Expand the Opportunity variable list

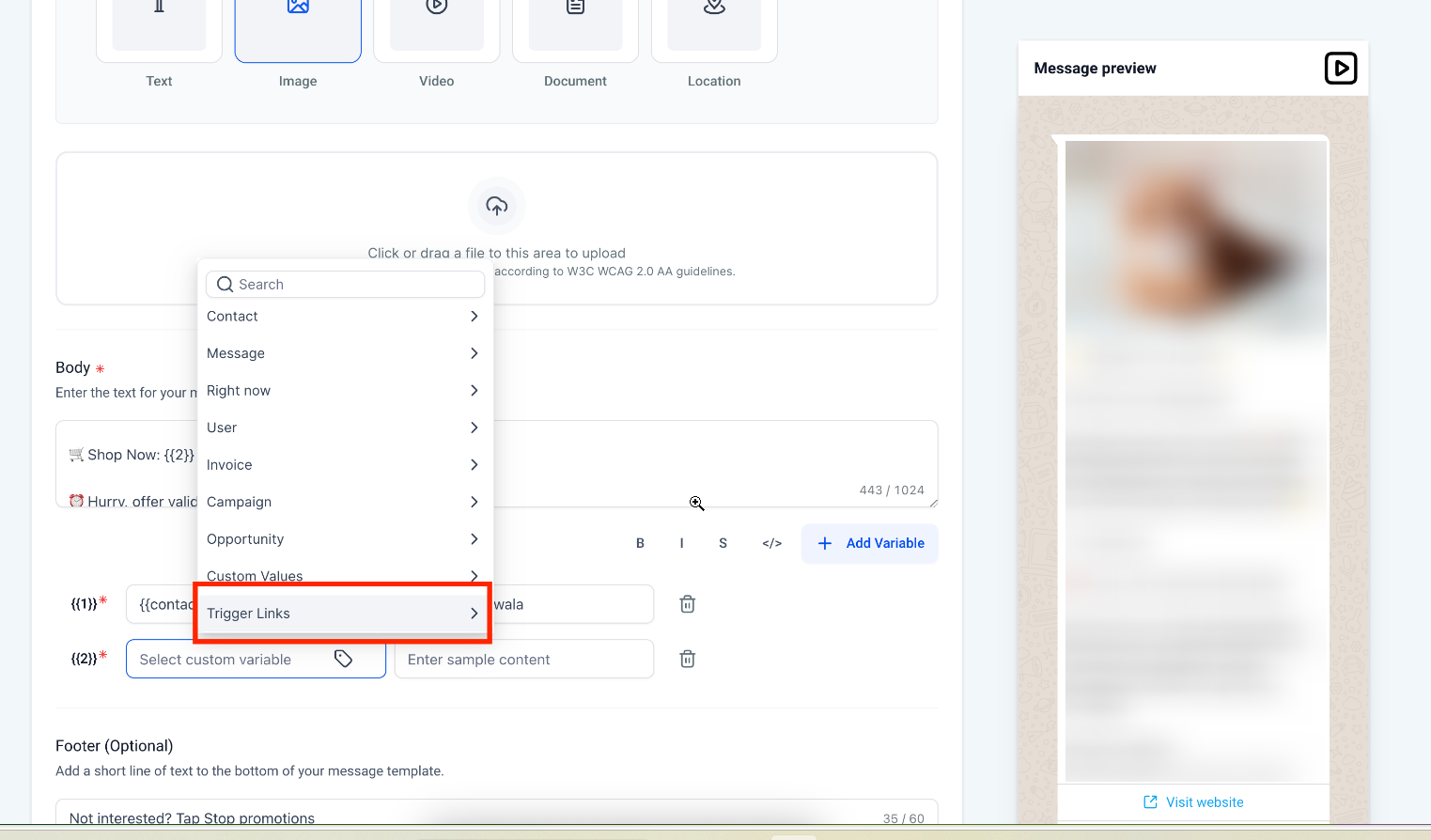(343, 539)
